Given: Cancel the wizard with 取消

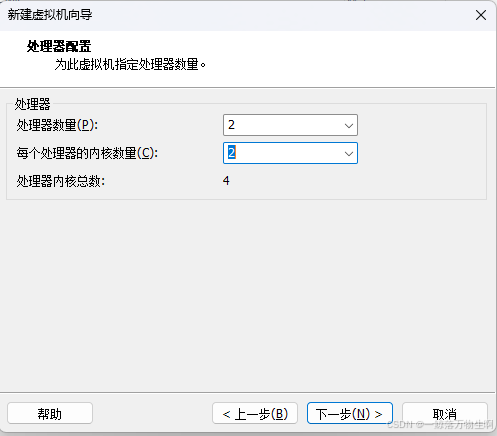Looking at the screenshot, I should tap(445, 414).
